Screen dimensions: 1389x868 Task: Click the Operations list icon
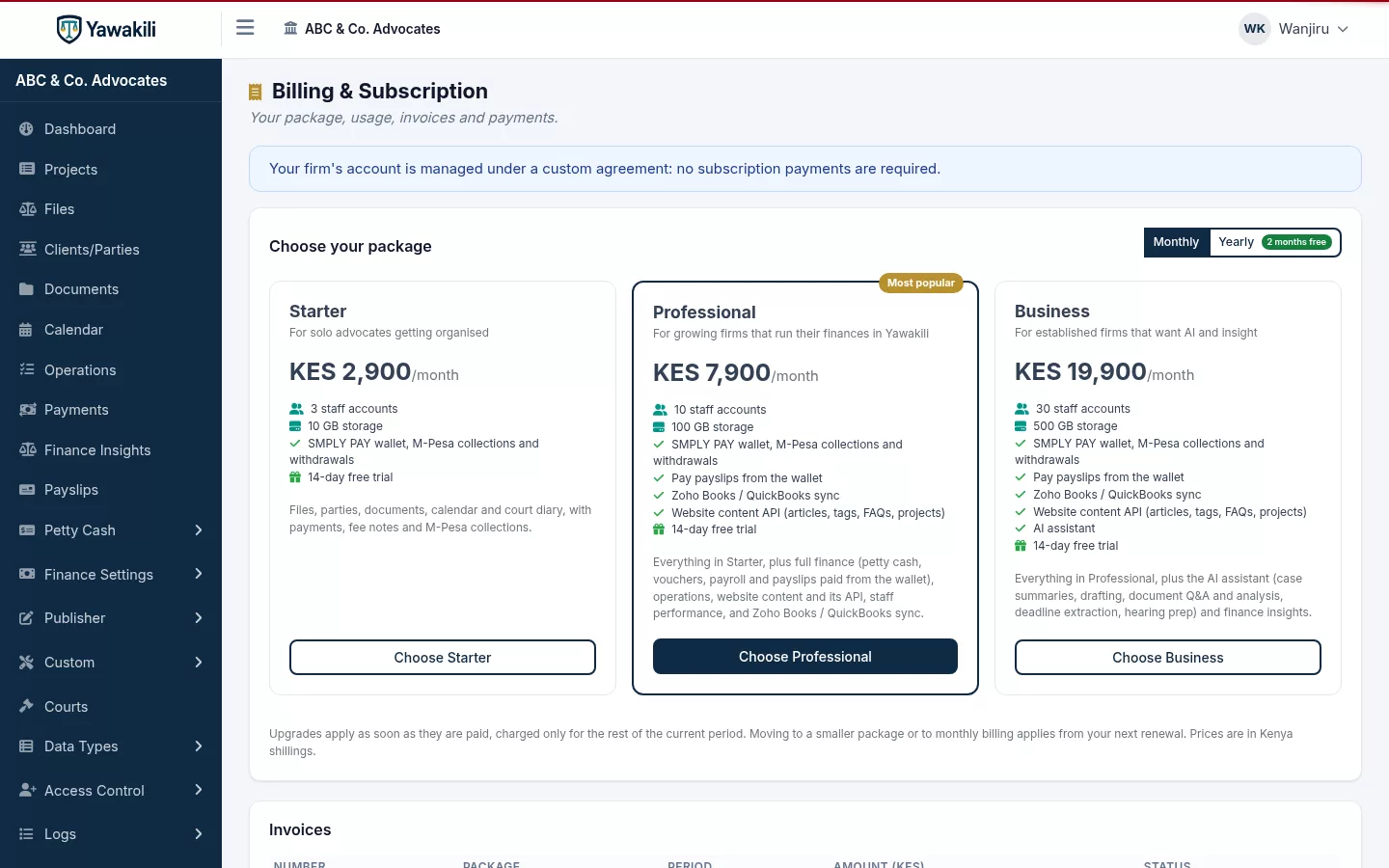(27, 370)
